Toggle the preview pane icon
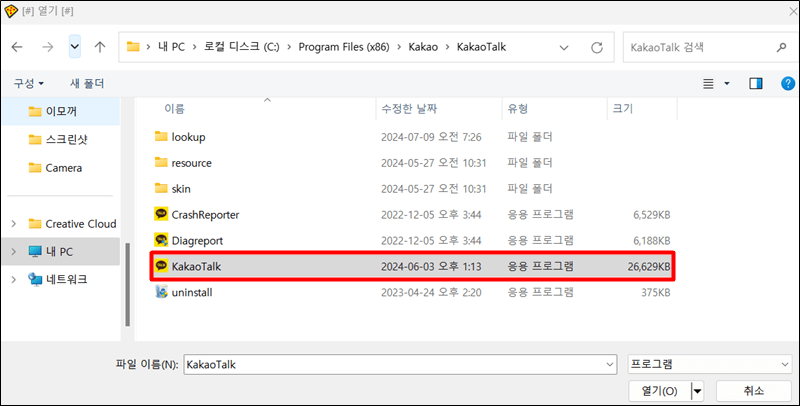800x406 pixels. coord(756,84)
